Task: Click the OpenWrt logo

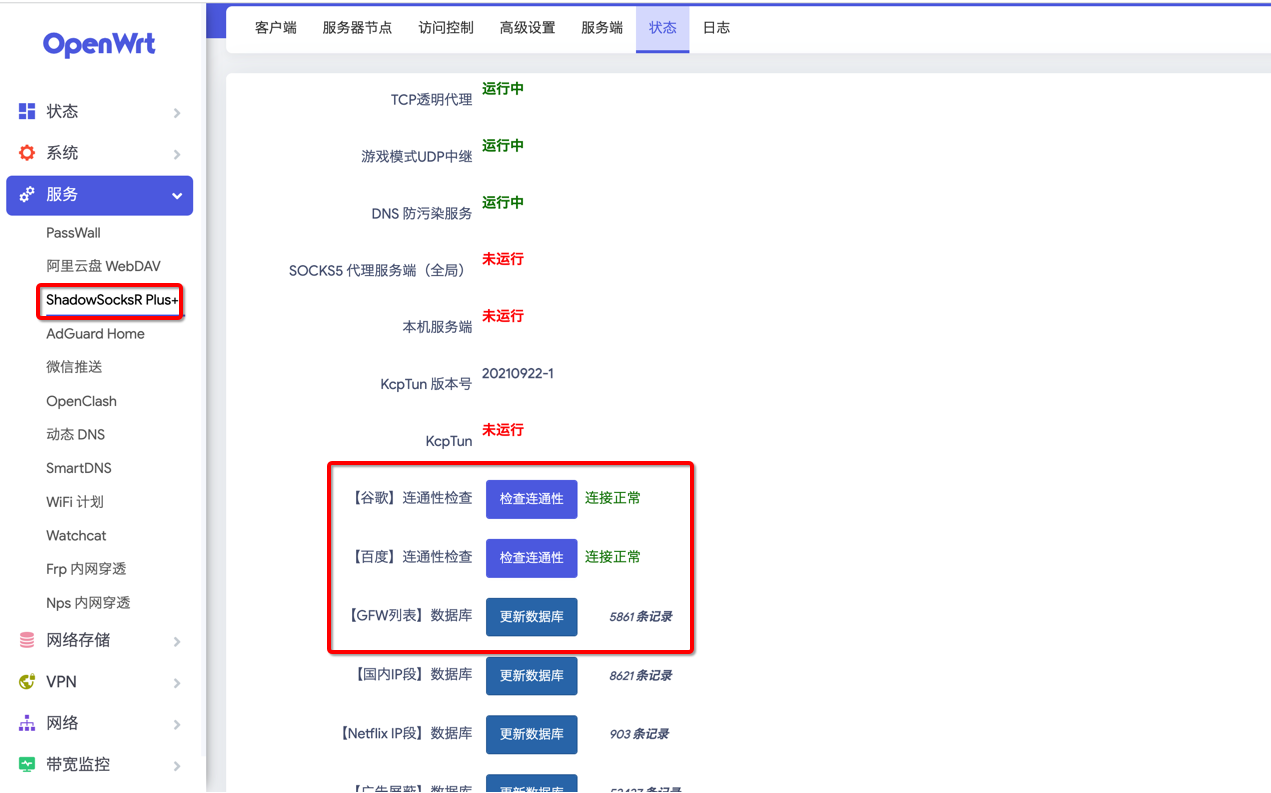Action: pos(99,44)
